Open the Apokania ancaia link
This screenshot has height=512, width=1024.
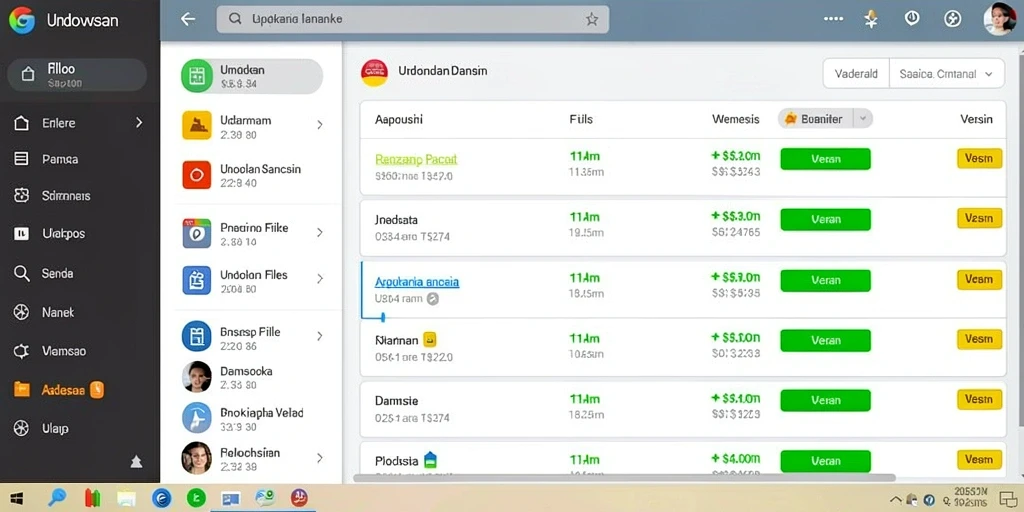pos(417,282)
